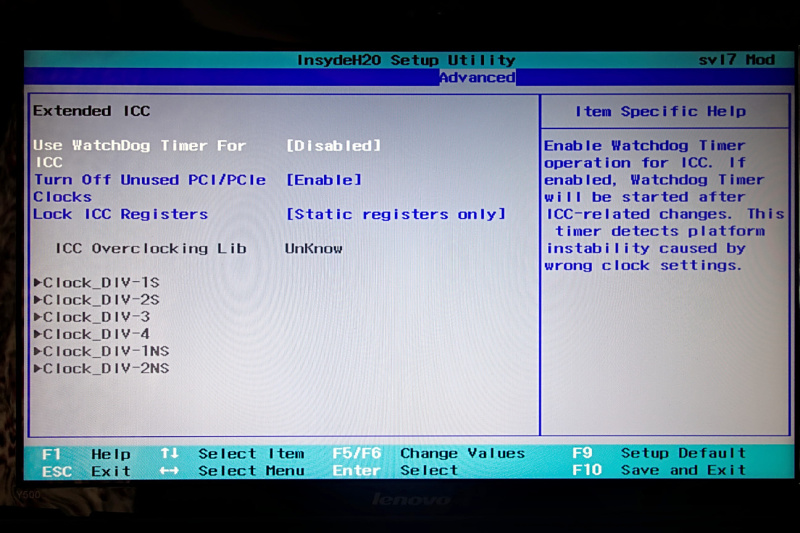Select Turn Off Unused PCI/PCIe Clocks

tap(149, 188)
